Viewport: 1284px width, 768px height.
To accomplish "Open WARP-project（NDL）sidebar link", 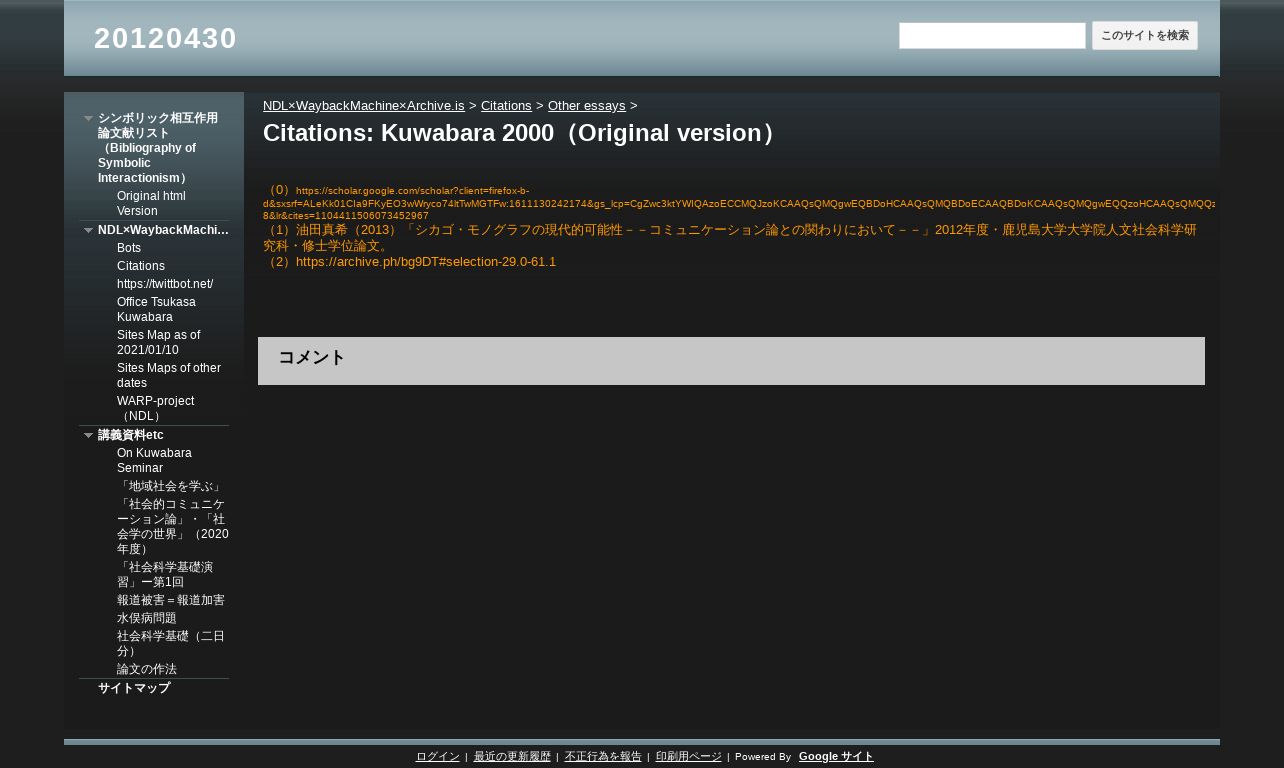I will [156, 408].
